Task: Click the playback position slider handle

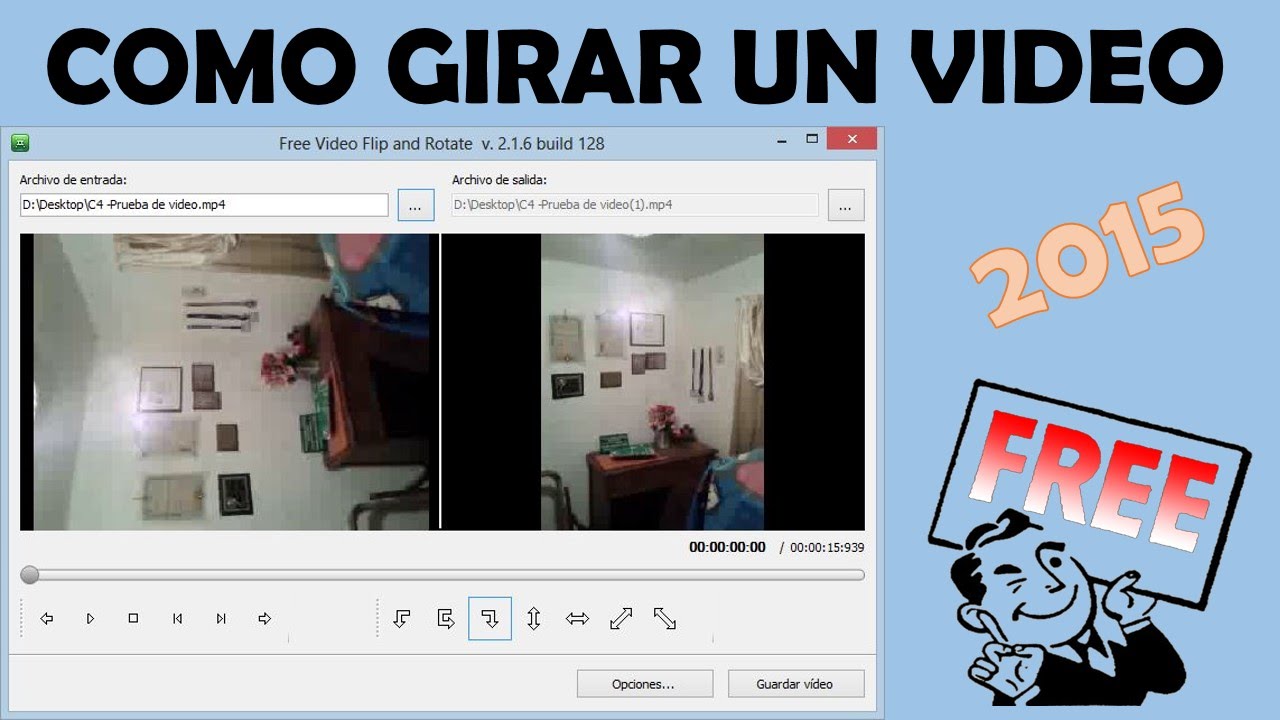Action: pyautogui.click(x=30, y=575)
